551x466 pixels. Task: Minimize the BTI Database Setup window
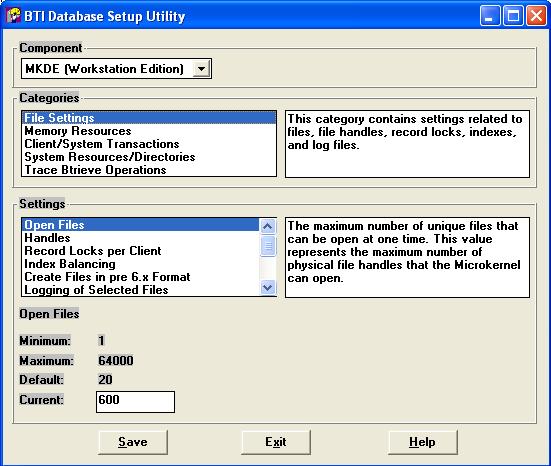click(x=490, y=16)
